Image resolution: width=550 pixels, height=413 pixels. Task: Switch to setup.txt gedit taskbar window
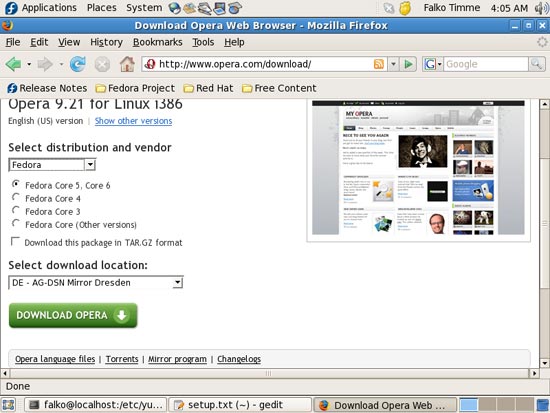[x=240, y=405]
